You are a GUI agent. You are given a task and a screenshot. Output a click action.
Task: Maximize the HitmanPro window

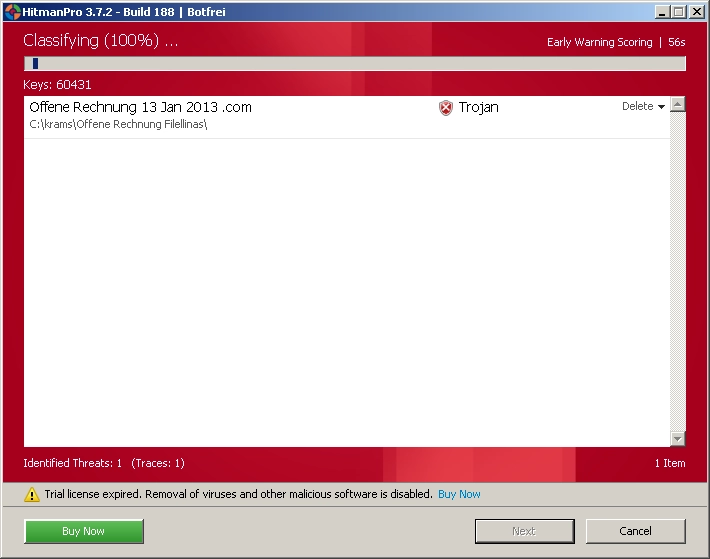(679, 12)
